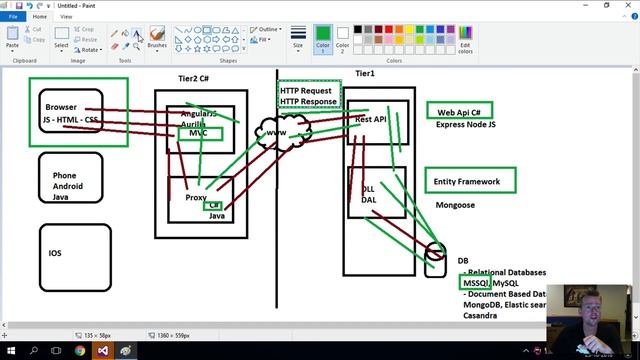The height and width of the screenshot is (360, 640).
Task: Open Google Chrome from taskbar
Action: (80, 351)
